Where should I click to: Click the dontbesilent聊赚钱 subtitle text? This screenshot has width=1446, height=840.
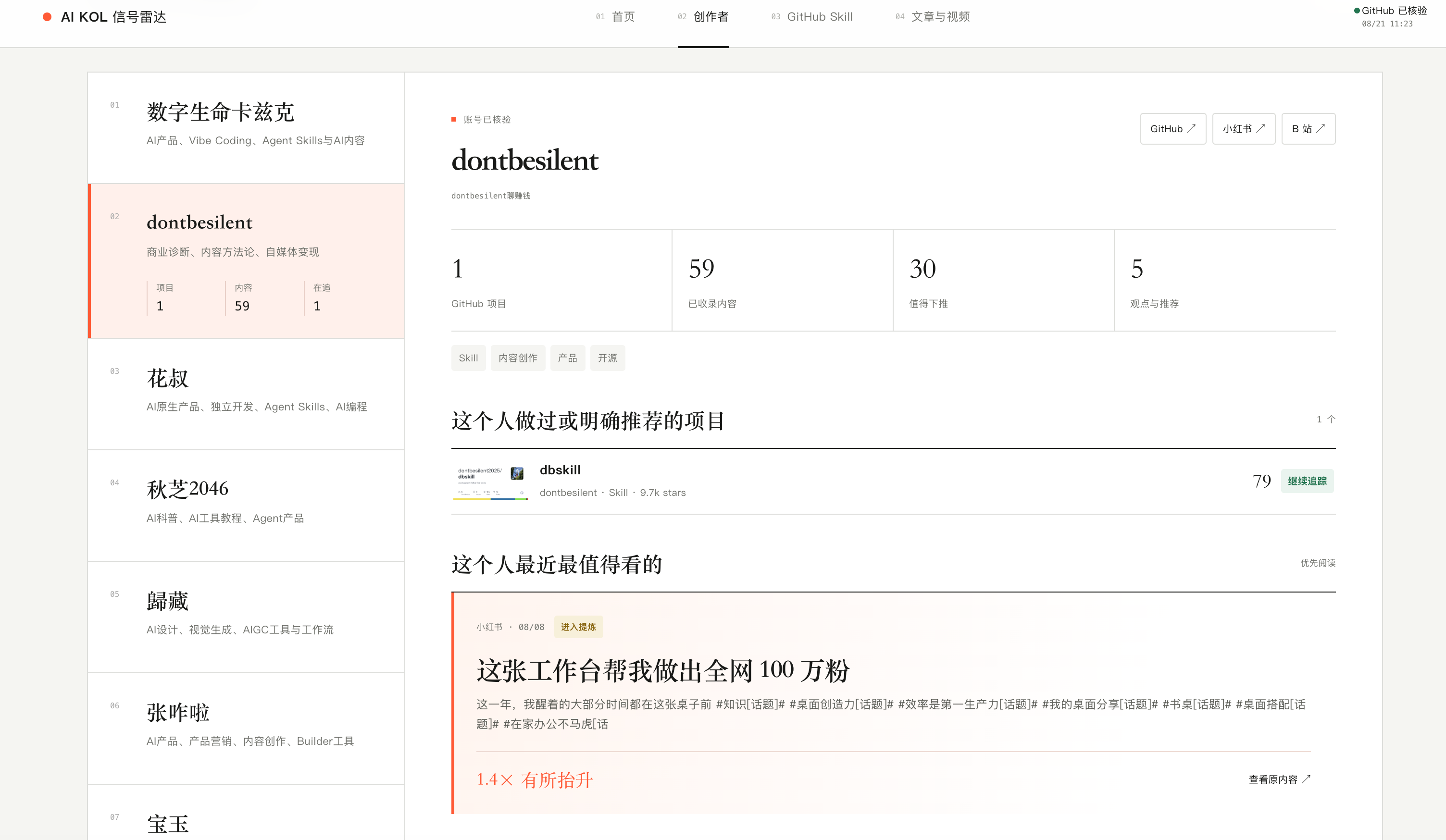491,196
